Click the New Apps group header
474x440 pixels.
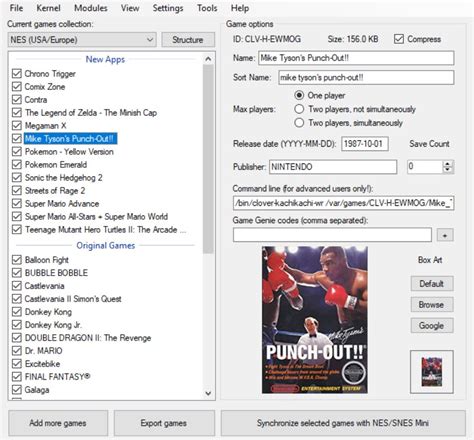(x=105, y=59)
